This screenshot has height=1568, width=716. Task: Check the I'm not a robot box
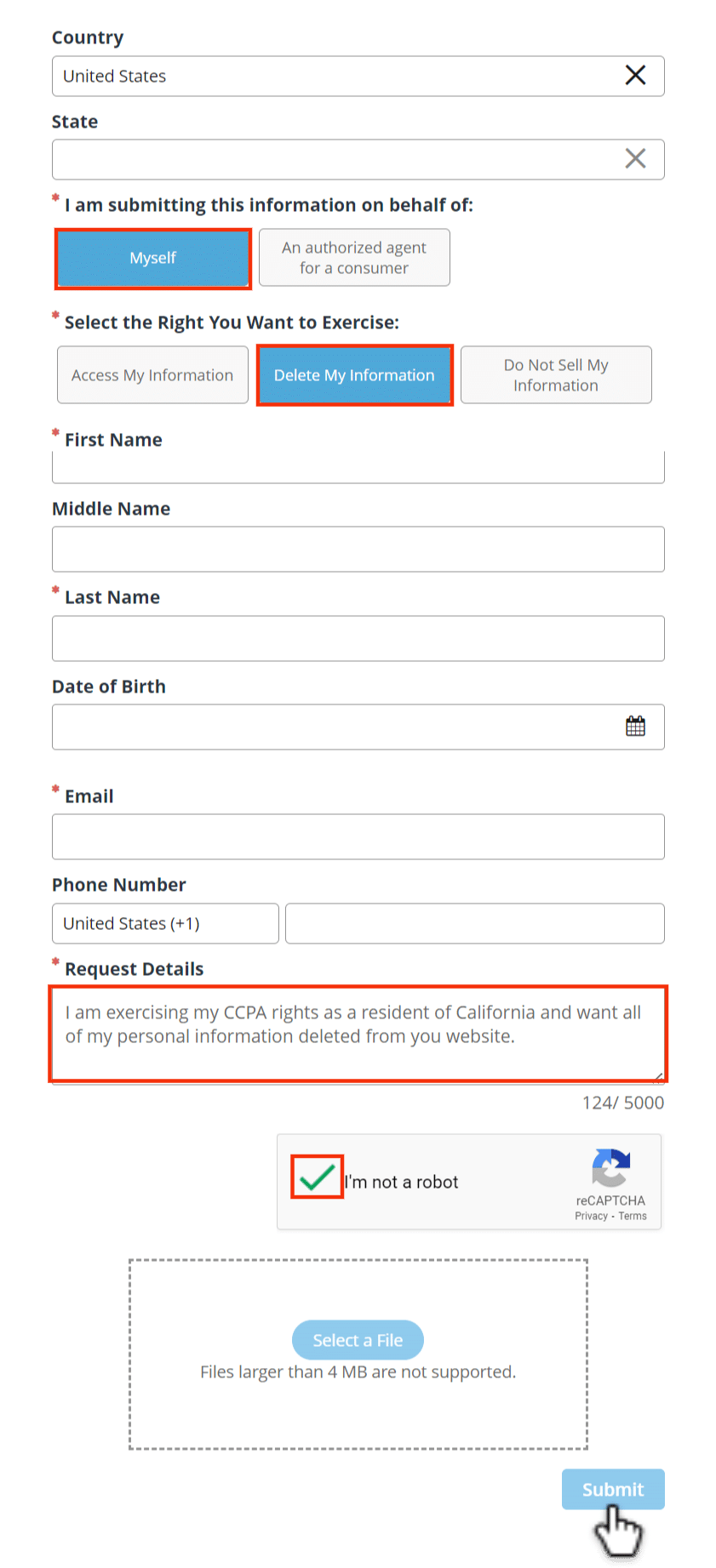coord(317,1177)
